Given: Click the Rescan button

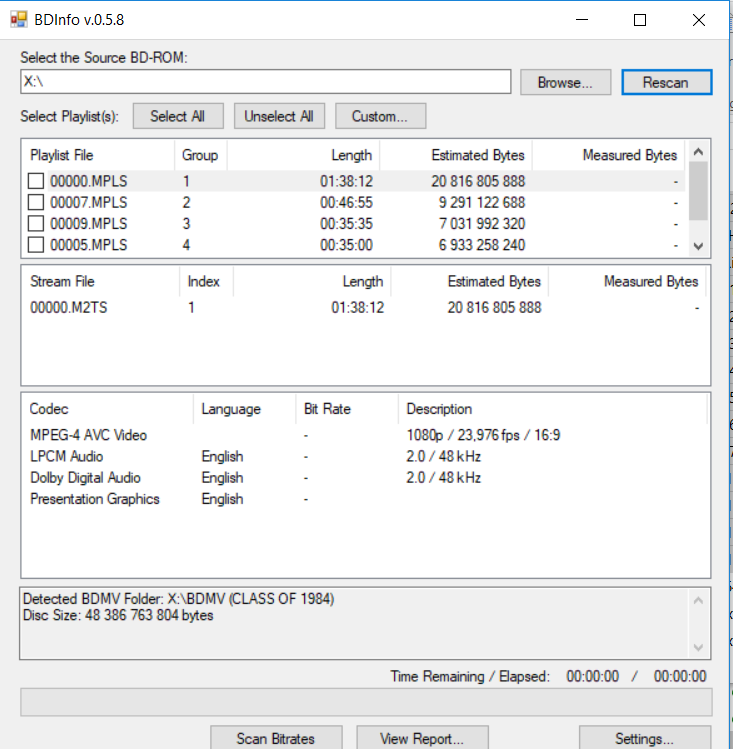Looking at the screenshot, I should [x=666, y=82].
